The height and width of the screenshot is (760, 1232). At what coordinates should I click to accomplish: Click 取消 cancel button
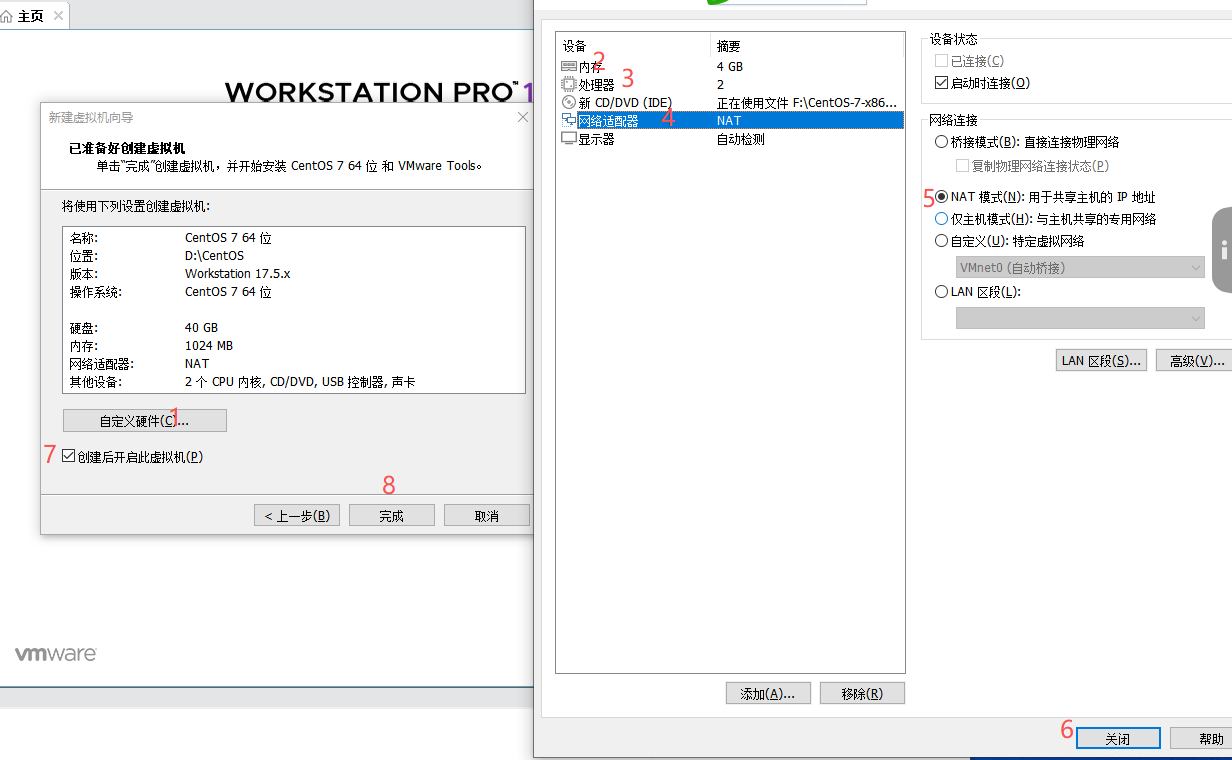(x=487, y=516)
